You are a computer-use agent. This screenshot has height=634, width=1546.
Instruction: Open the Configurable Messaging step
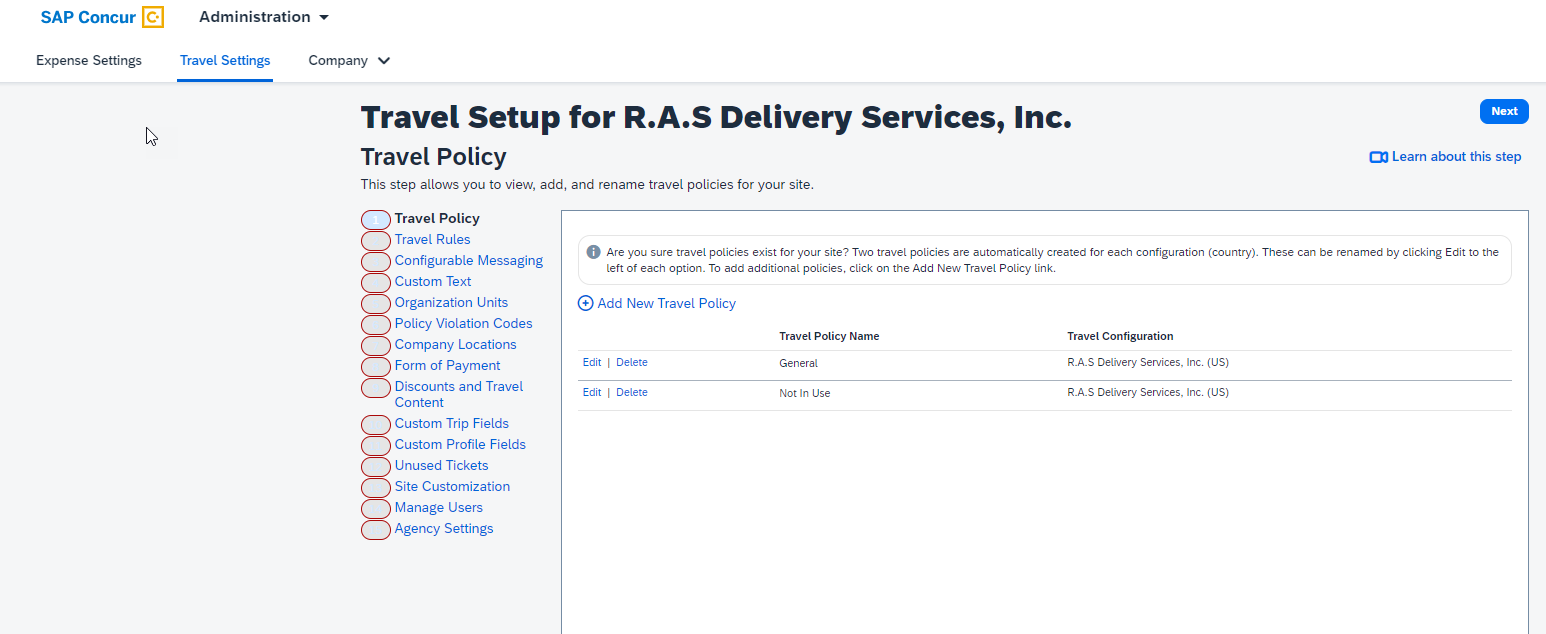pyautogui.click(x=468, y=260)
